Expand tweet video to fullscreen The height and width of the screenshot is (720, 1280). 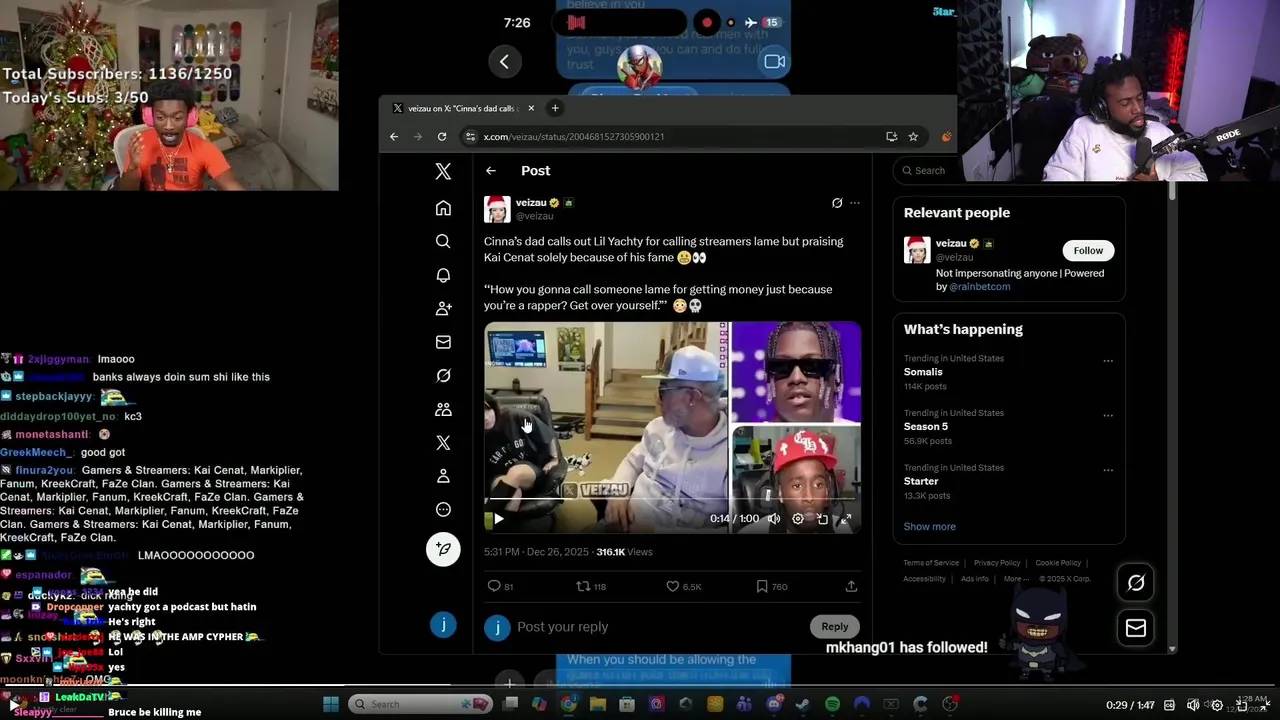[846, 519]
